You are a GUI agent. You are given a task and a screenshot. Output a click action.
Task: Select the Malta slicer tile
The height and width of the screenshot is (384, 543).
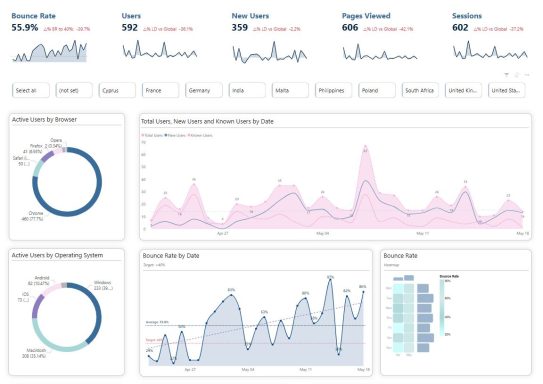(x=291, y=90)
